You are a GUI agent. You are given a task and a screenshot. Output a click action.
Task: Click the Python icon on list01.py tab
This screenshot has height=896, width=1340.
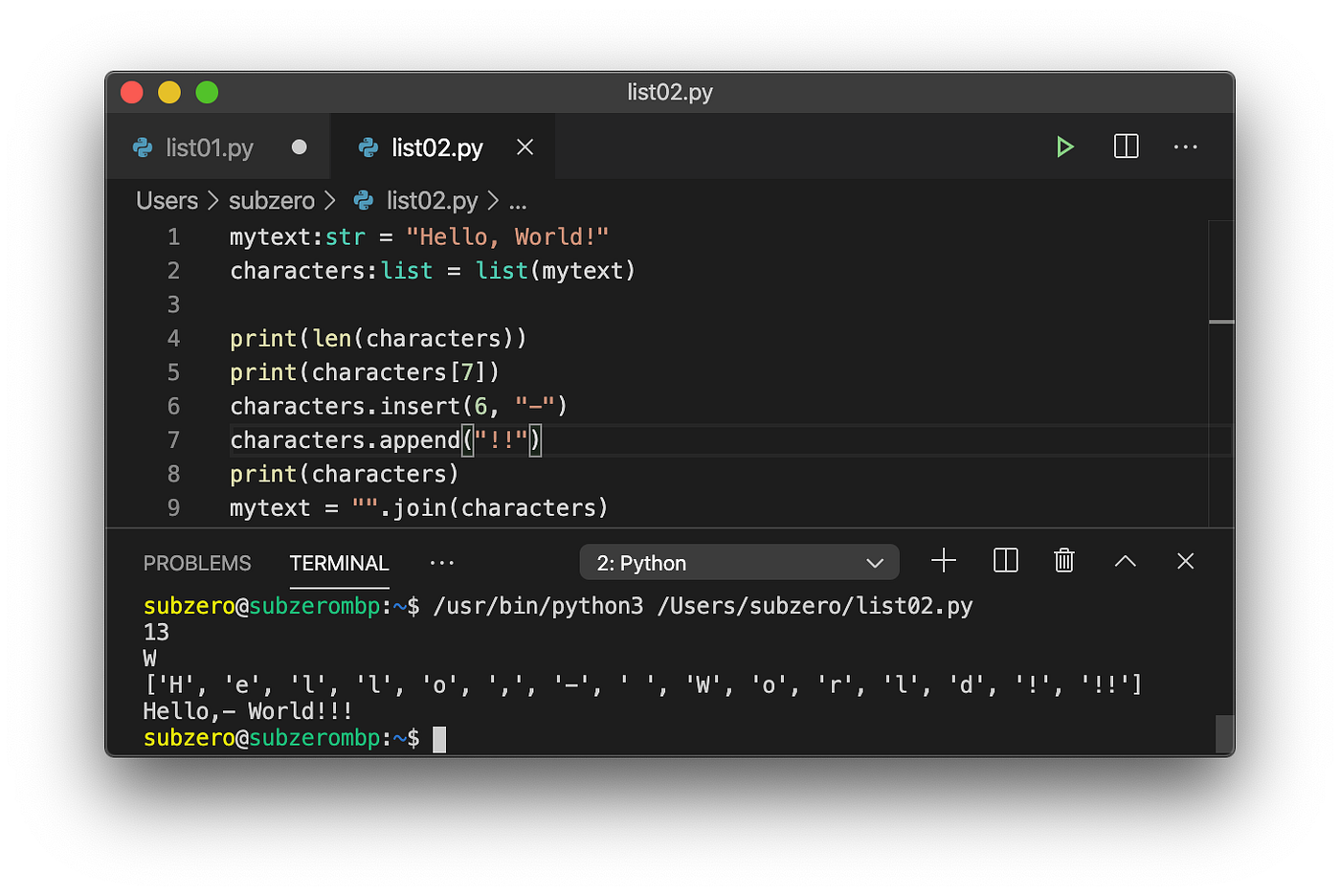[143, 147]
